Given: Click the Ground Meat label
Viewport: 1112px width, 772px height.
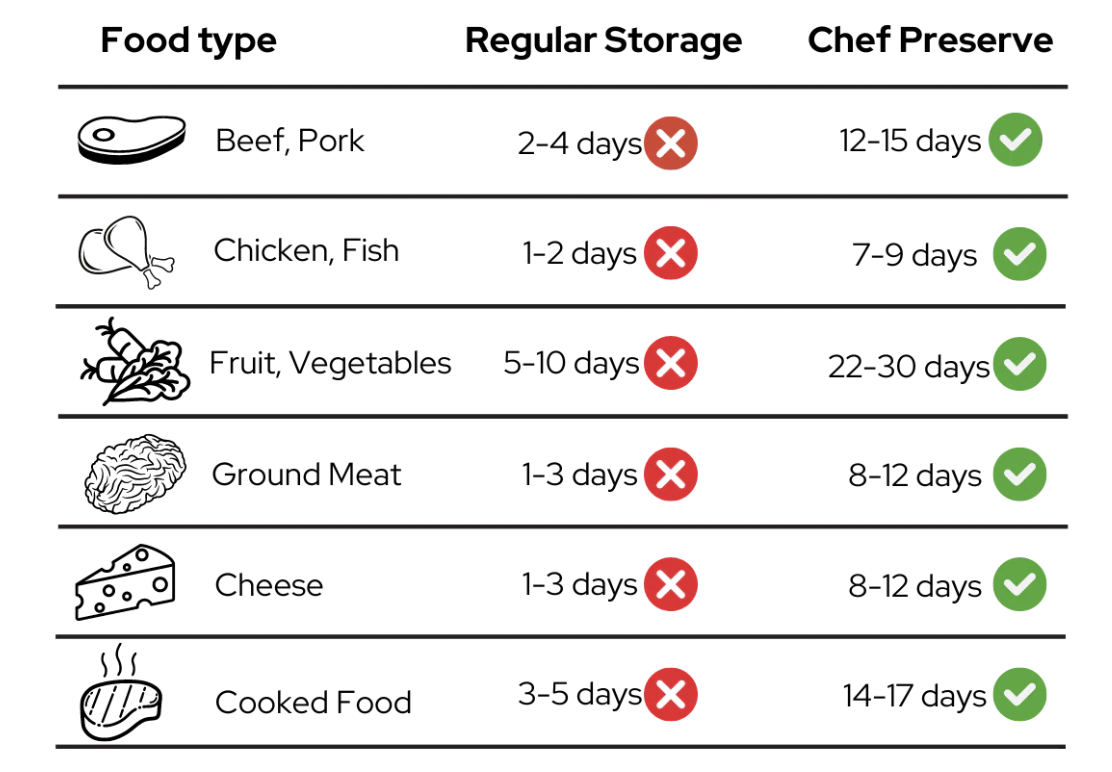Looking at the screenshot, I should pyautogui.click(x=306, y=474).
